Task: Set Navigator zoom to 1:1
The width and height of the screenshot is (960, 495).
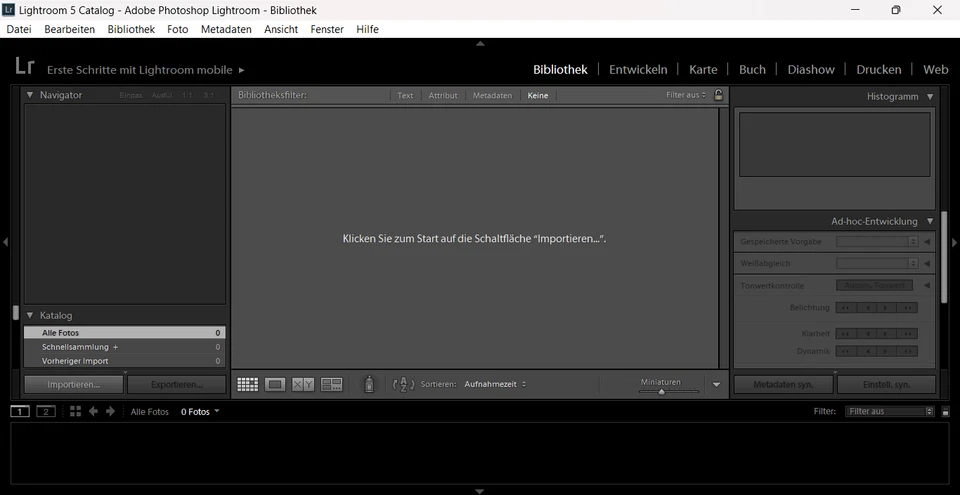Action: (x=187, y=96)
